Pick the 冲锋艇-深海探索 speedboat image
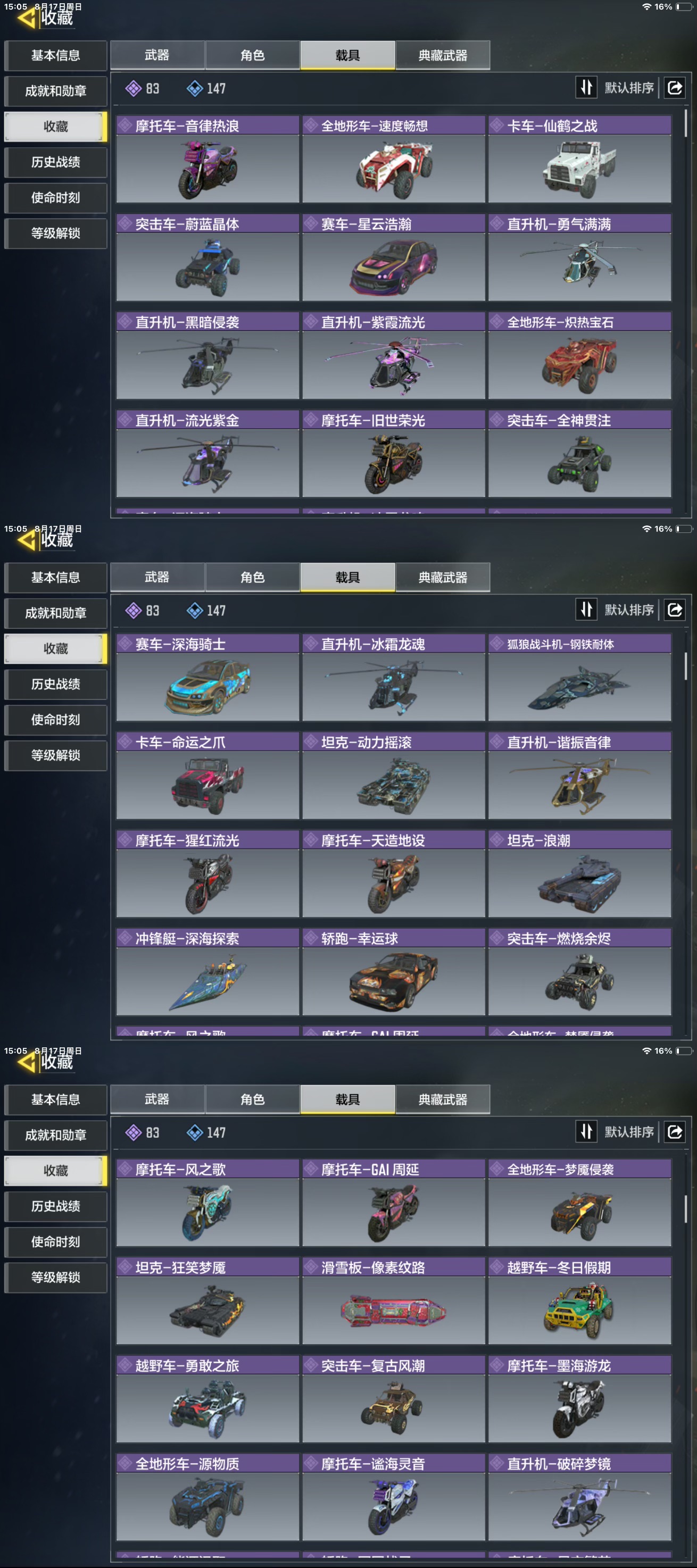The width and height of the screenshot is (697, 1568). [x=208, y=982]
